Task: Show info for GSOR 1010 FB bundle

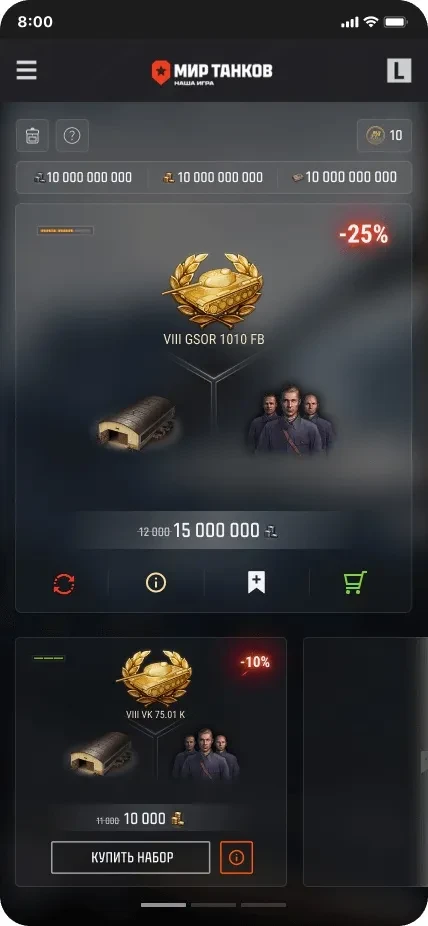Action: coord(156,583)
